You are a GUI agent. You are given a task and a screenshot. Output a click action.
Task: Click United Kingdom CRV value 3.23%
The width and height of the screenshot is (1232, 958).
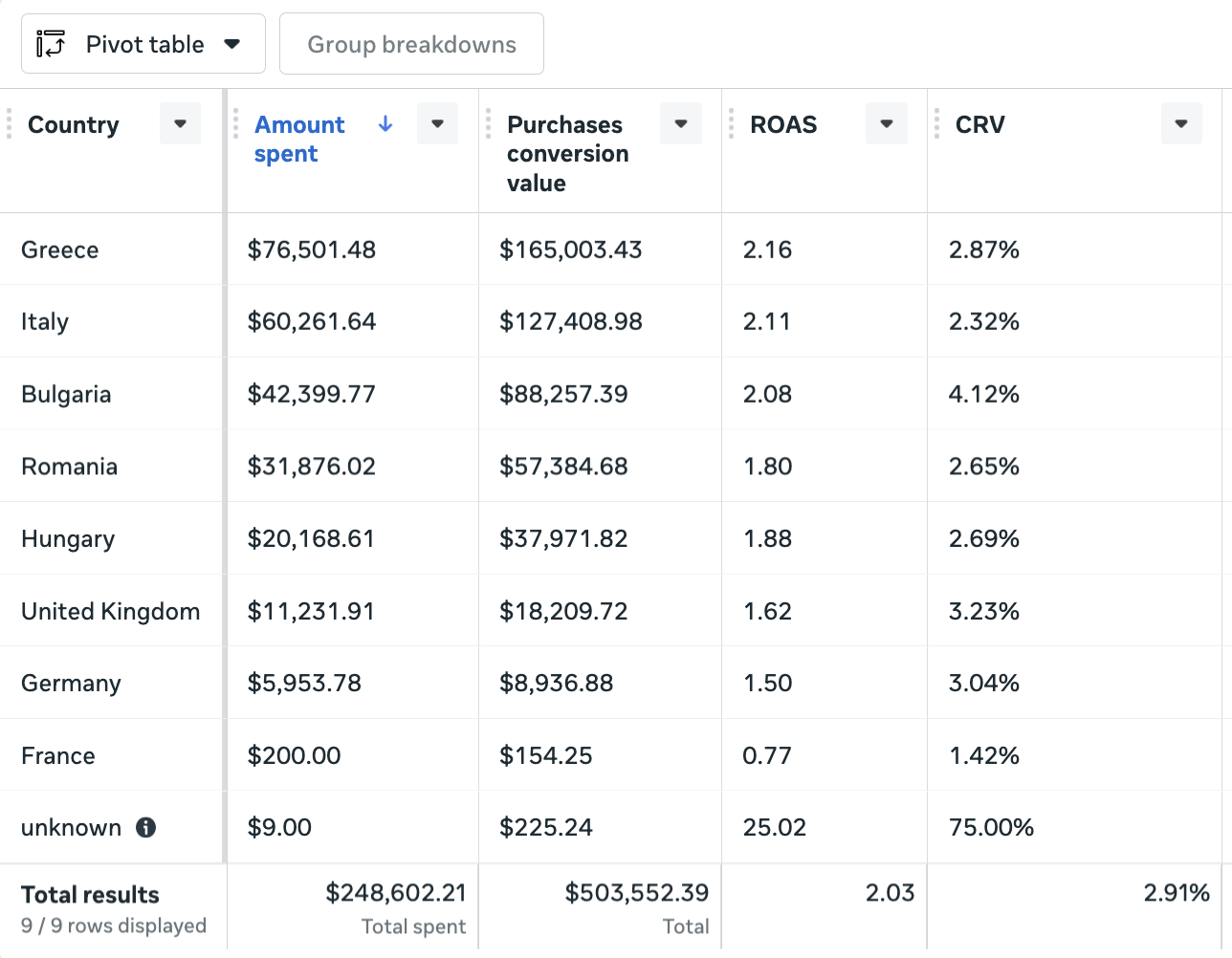coord(984,611)
